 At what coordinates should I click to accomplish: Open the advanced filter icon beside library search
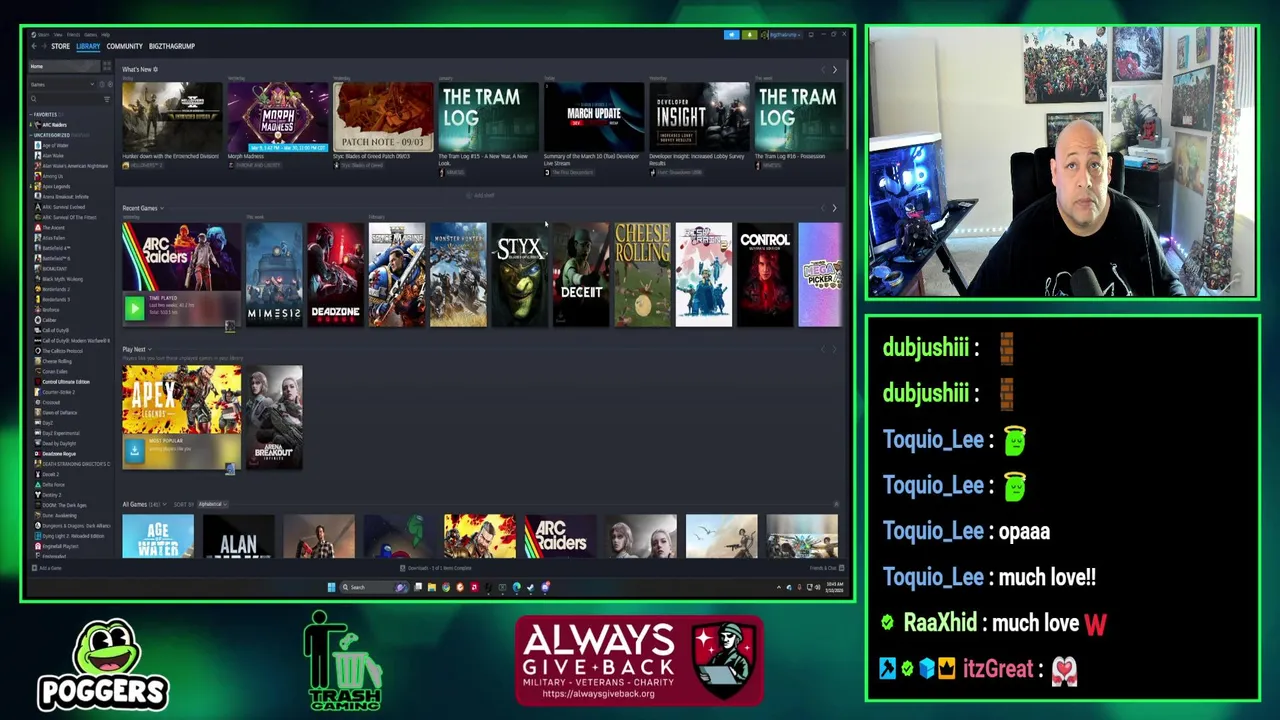107,99
